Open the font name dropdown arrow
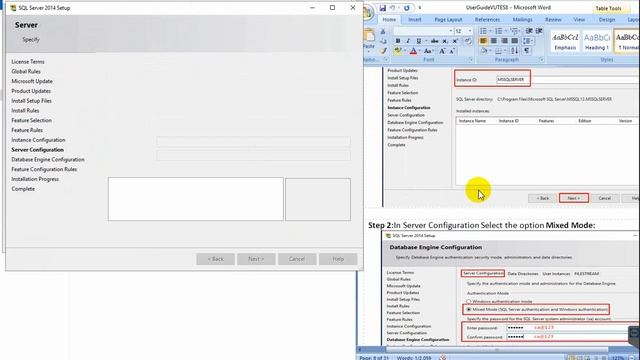The width and height of the screenshot is (640, 360). [451, 31]
